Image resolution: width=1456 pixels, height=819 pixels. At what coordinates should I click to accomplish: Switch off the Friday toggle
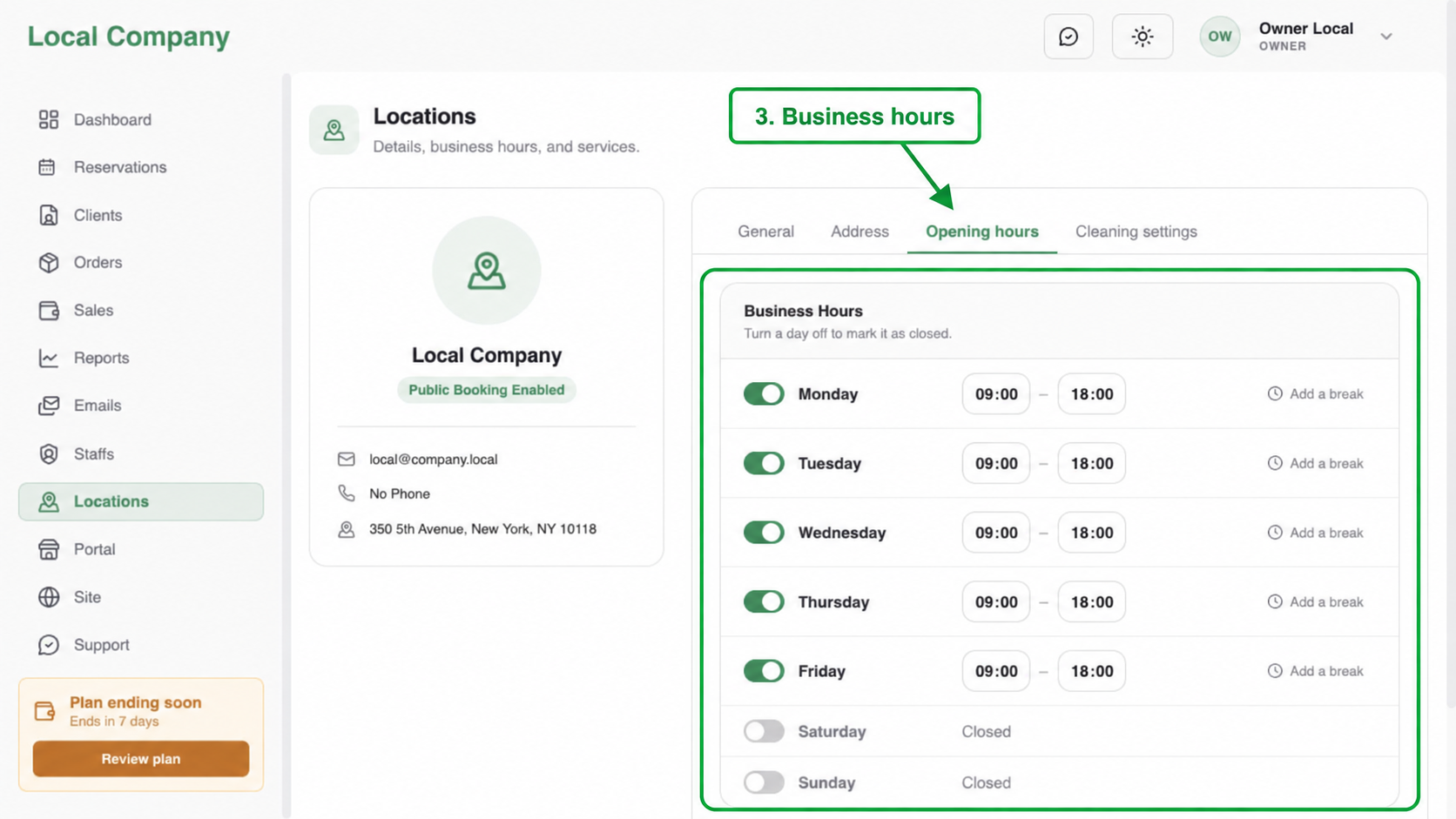[764, 670]
